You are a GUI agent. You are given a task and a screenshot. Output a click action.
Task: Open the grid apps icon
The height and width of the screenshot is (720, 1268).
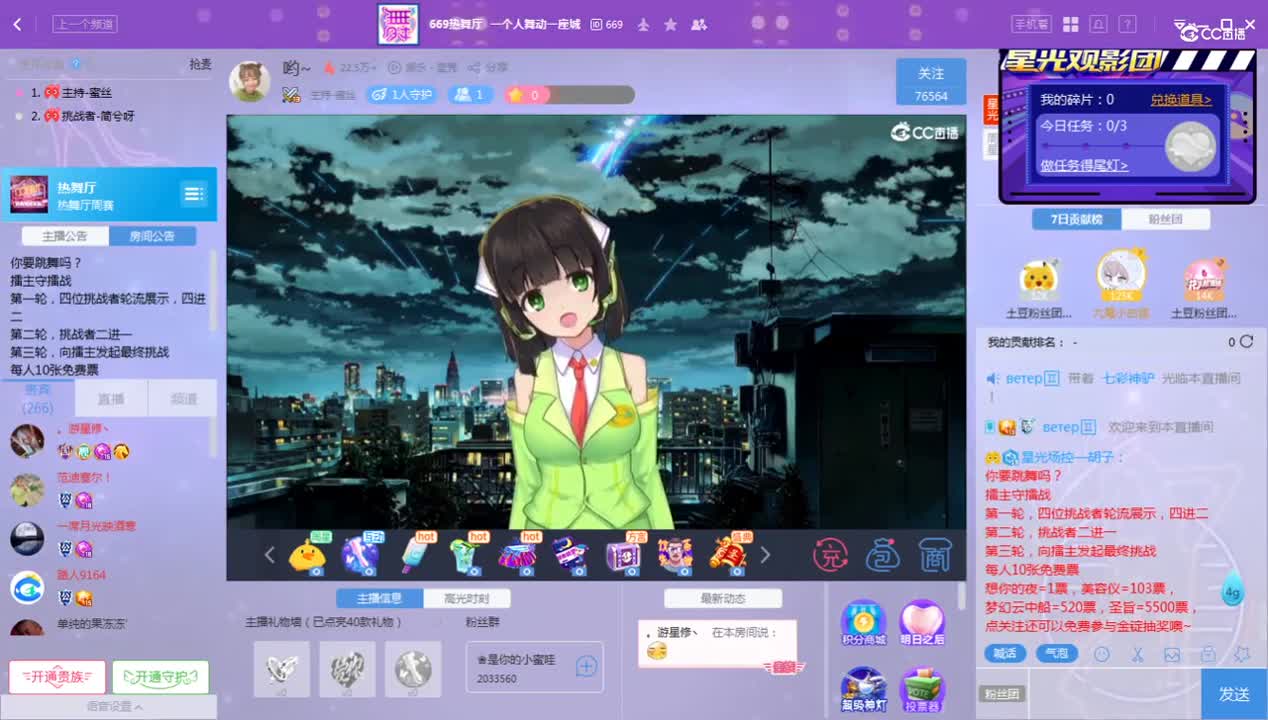click(1070, 24)
